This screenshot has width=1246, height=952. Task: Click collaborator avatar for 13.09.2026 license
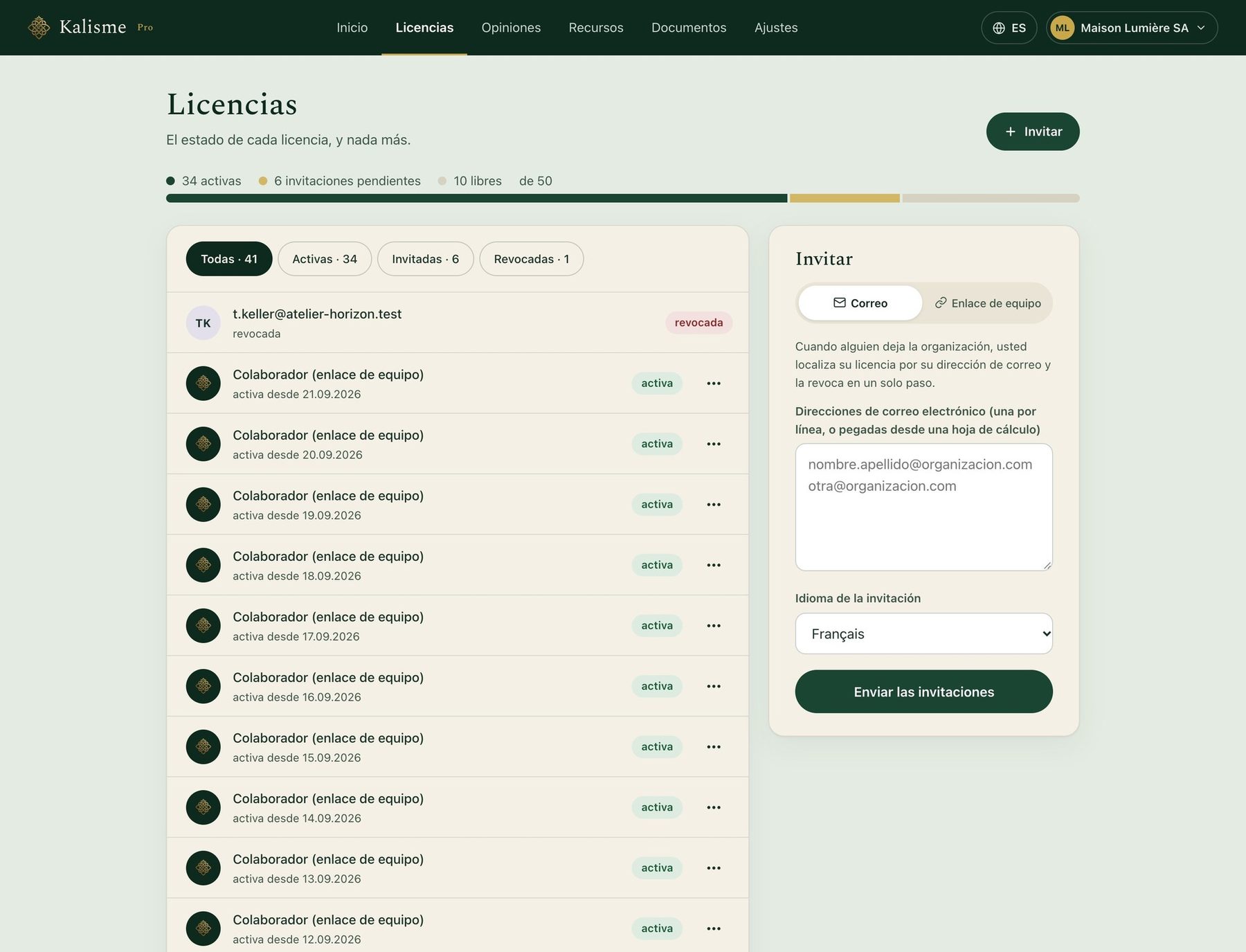(x=203, y=868)
